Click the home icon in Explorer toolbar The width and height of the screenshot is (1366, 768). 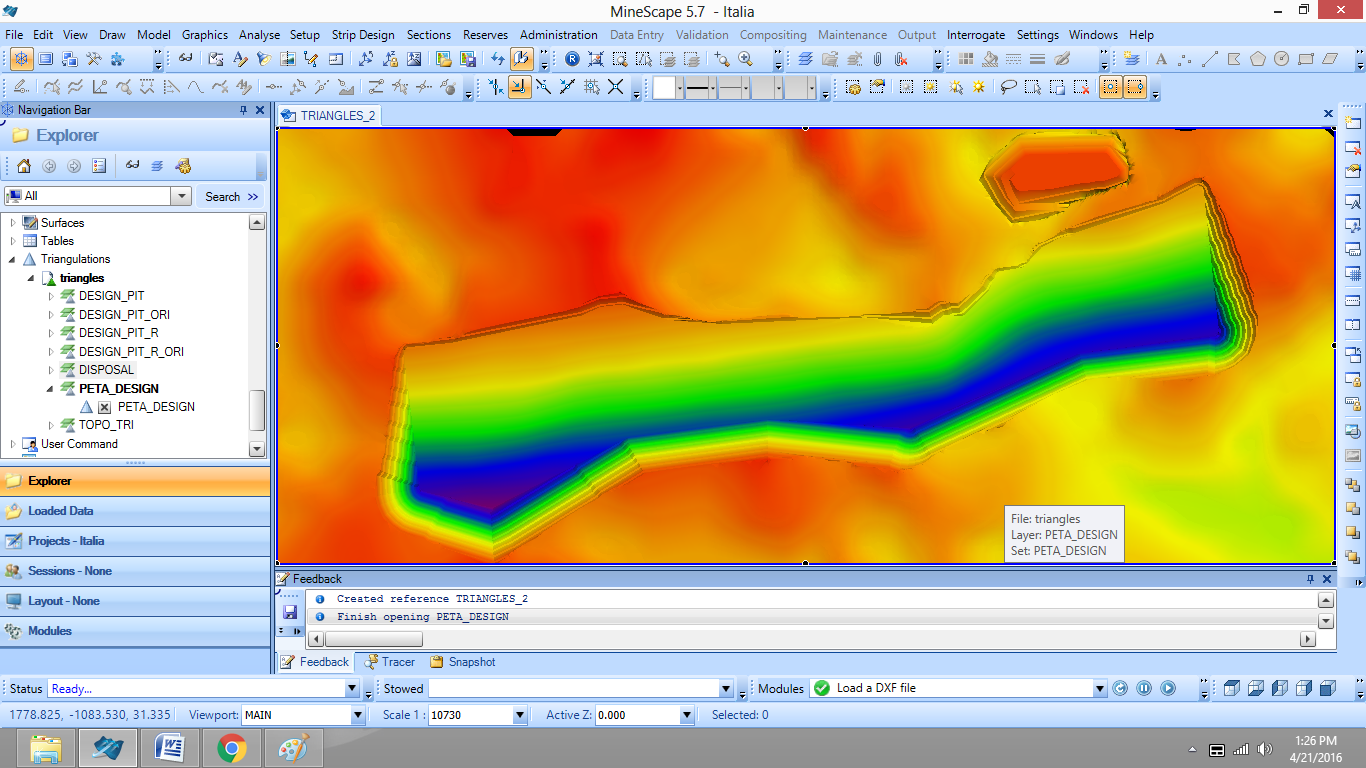click(24, 166)
